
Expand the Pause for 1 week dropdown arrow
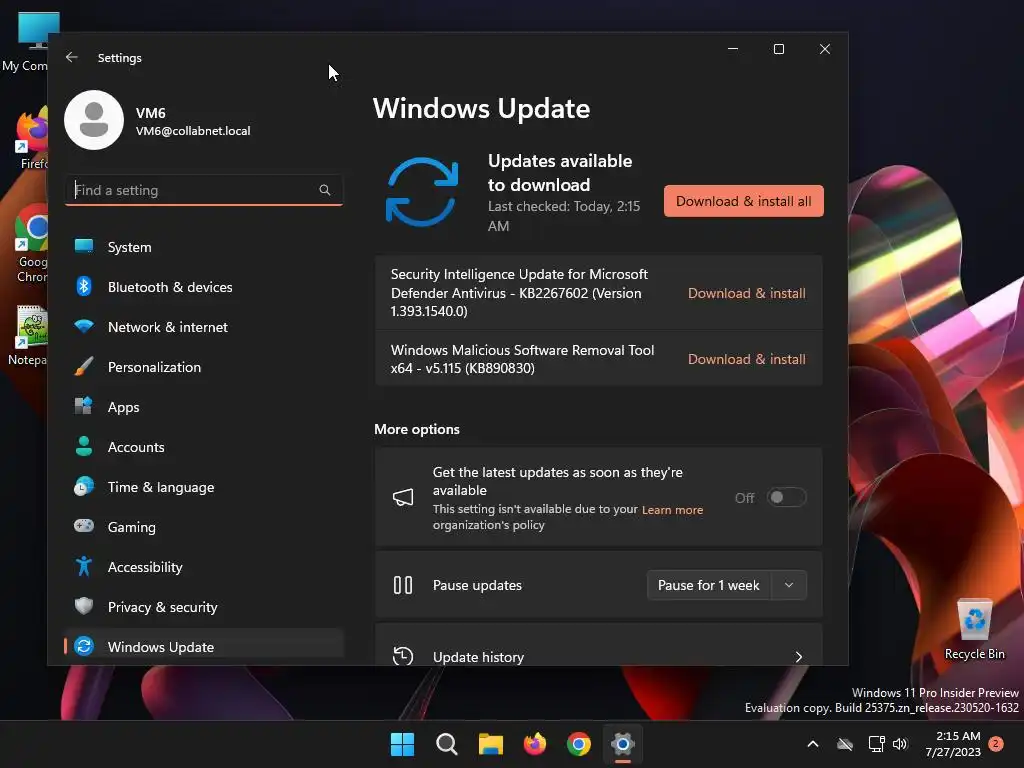tap(789, 584)
